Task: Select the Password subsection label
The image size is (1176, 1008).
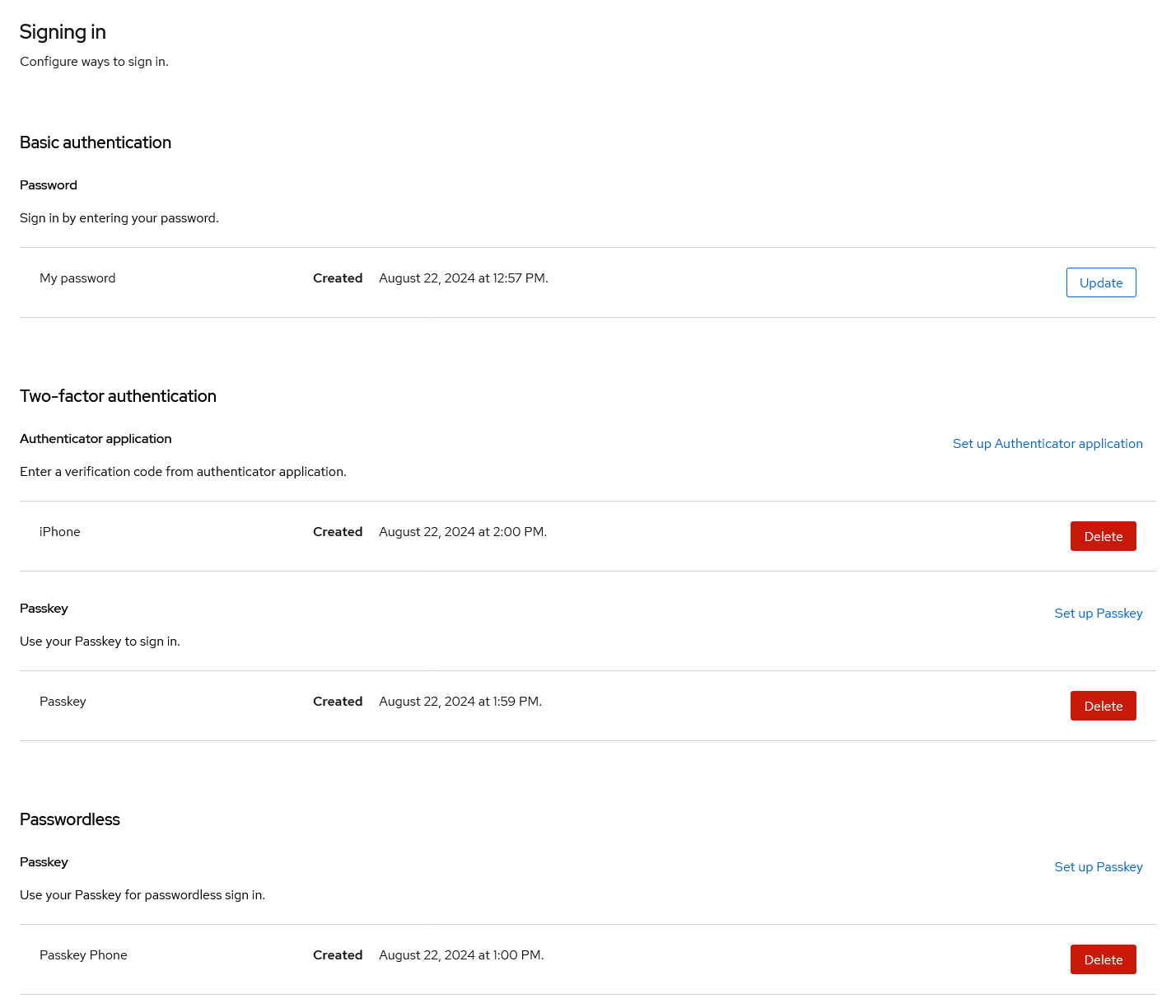Action: point(49,185)
